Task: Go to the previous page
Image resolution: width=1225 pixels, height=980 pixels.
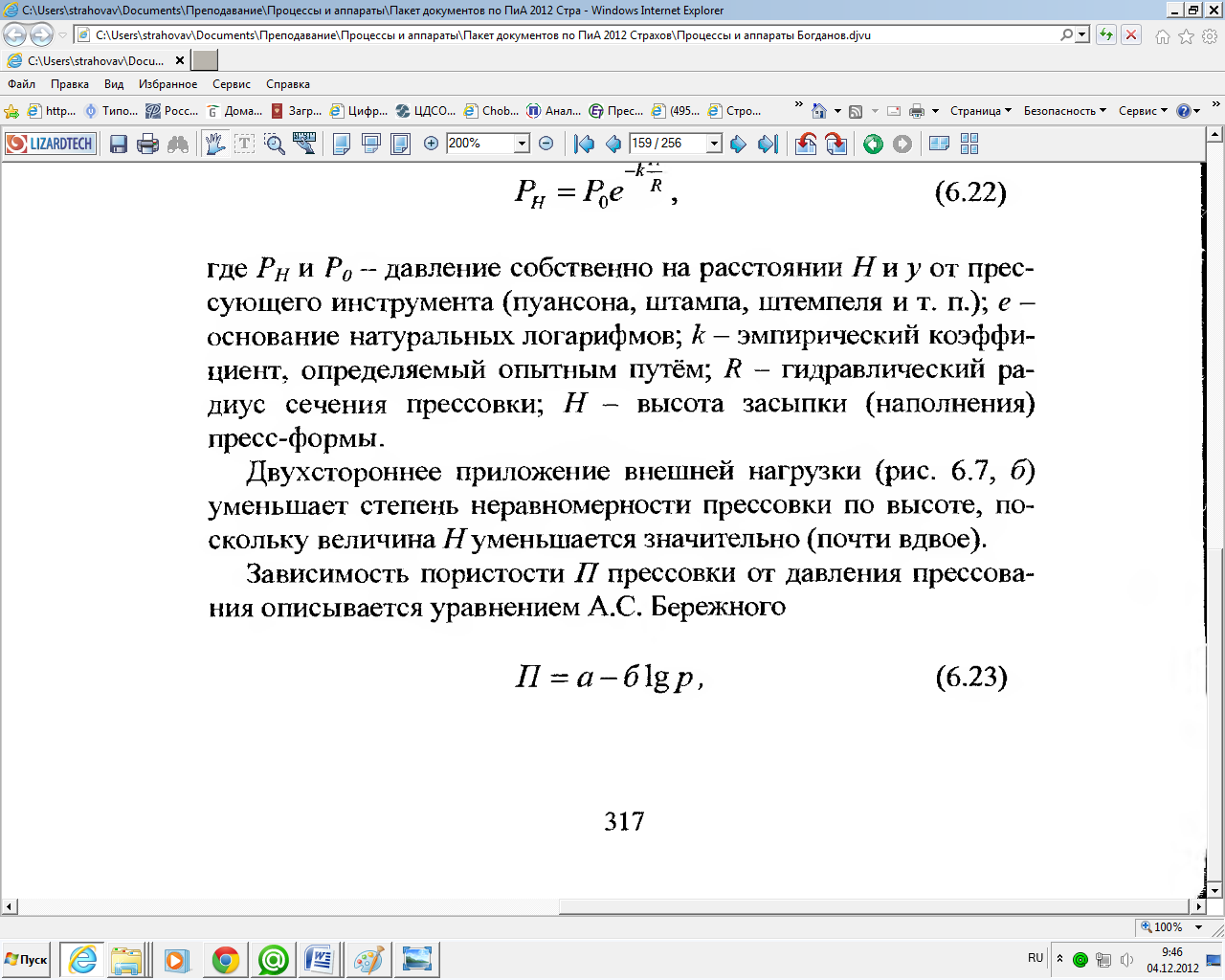Action: coord(613,144)
